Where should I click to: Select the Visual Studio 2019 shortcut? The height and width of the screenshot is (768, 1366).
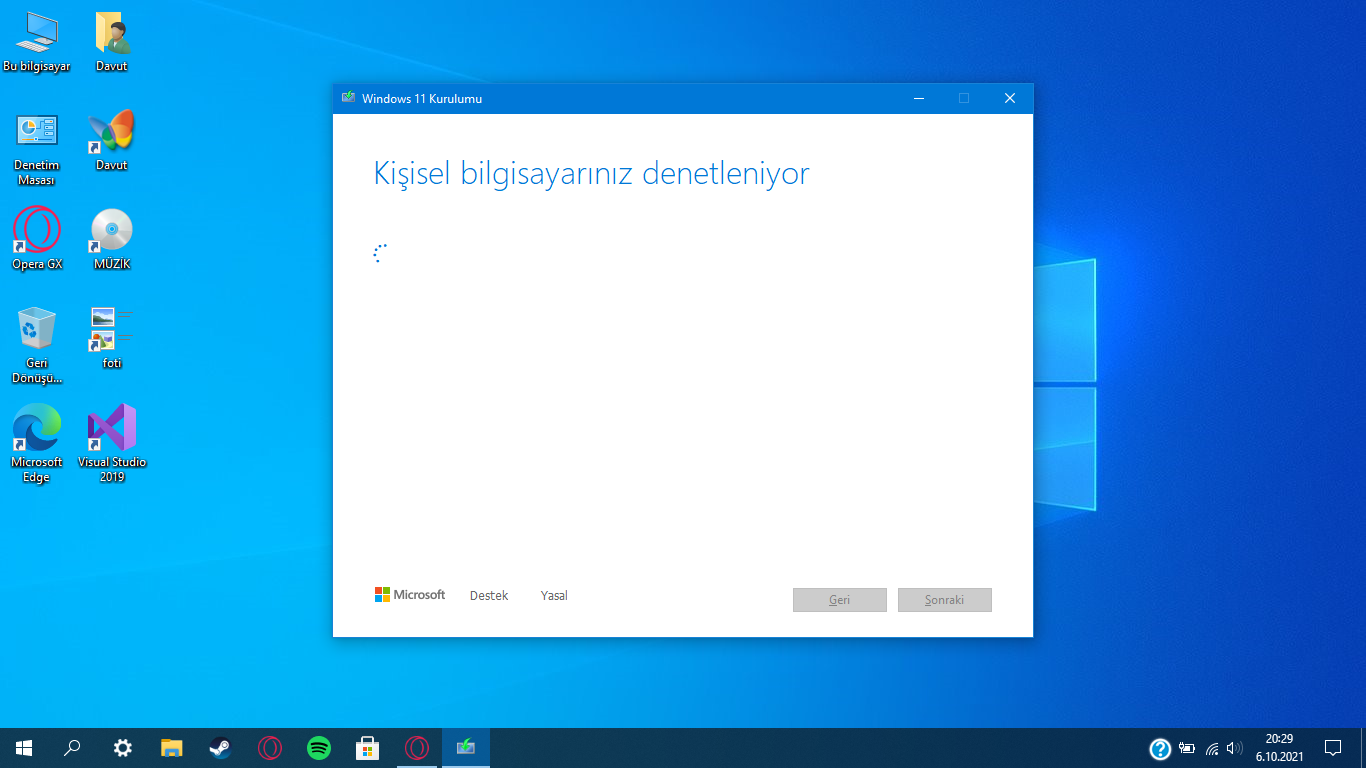[x=112, y=444]
